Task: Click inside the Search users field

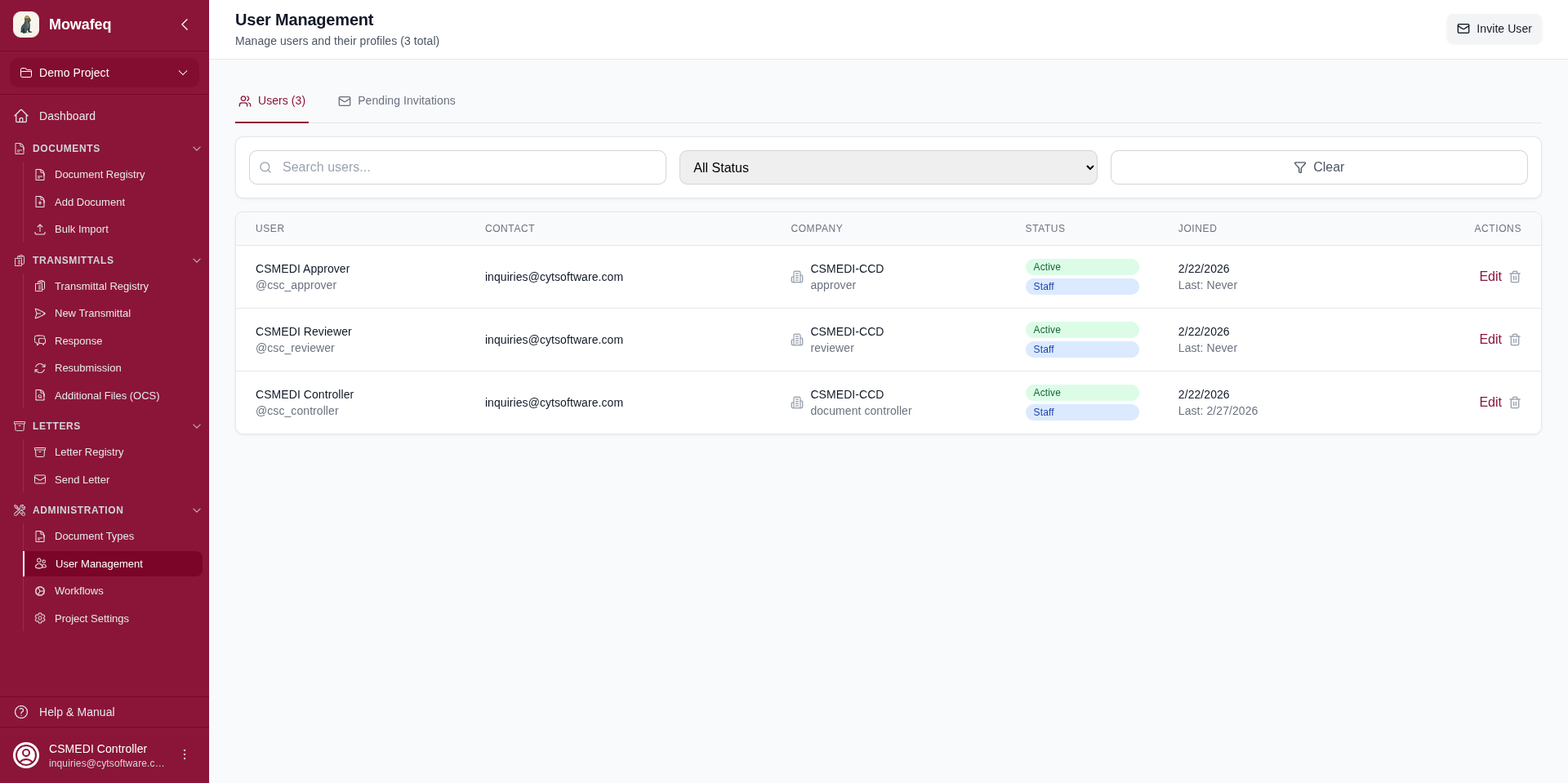Action: point(457,167)
